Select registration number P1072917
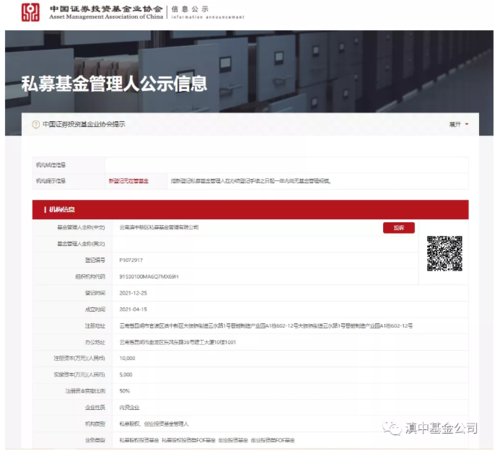 [131, 260]
